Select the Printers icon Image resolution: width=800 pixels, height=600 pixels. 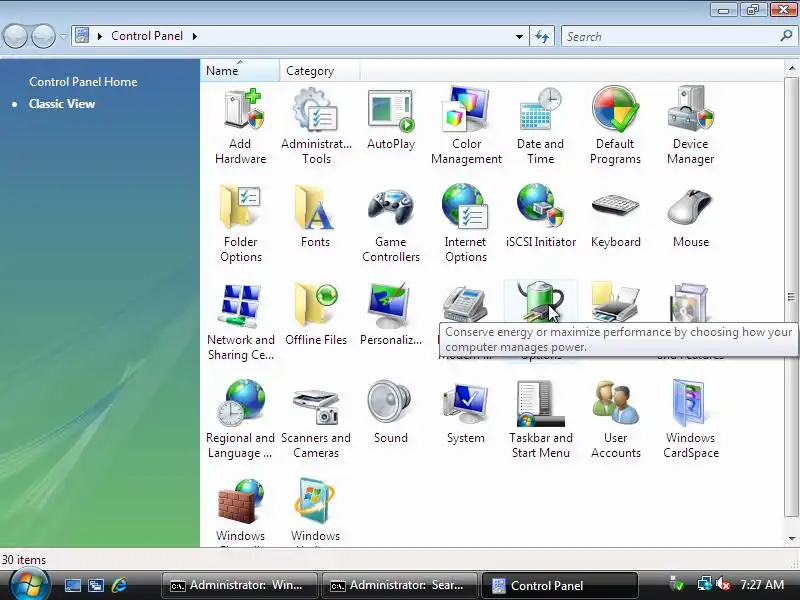(x=615, y=303)
